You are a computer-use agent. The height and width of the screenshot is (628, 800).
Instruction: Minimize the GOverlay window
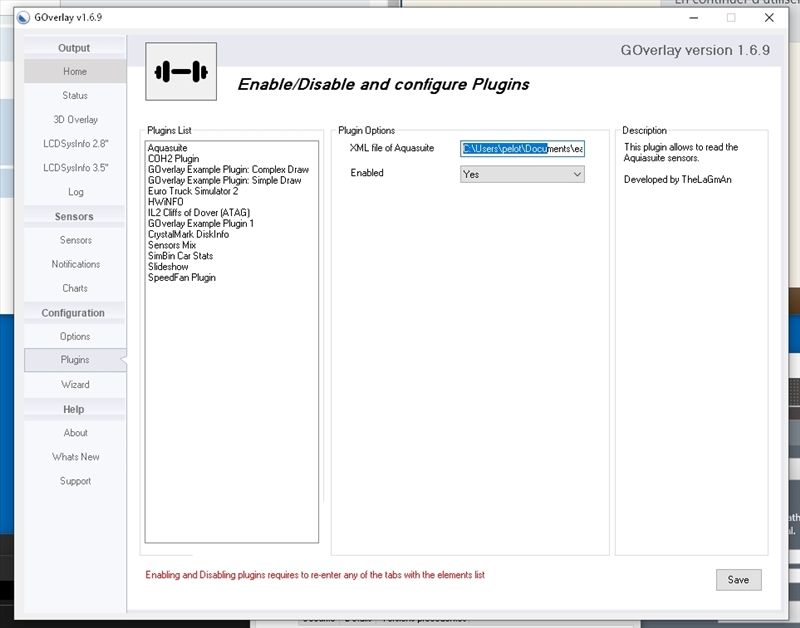693,18
